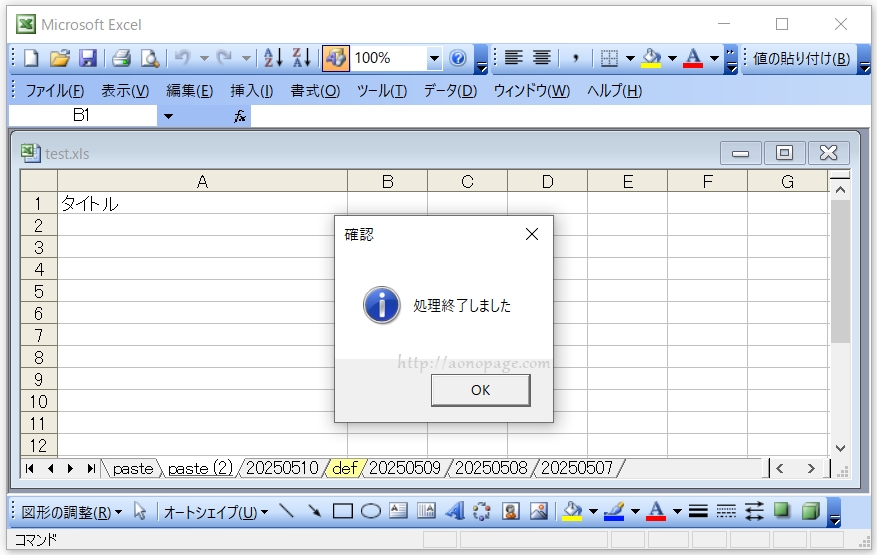Click the Arrow drawing tool

coord(314,511)
